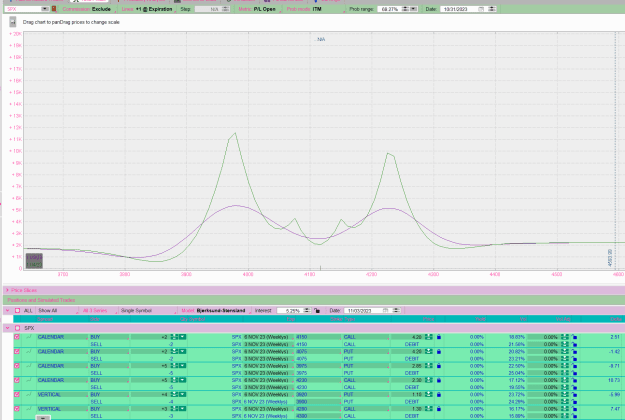Click quantity stepper on the 3975 PUT calendar row
Screen dimensions: 625x420
click(x=174, y=366)
